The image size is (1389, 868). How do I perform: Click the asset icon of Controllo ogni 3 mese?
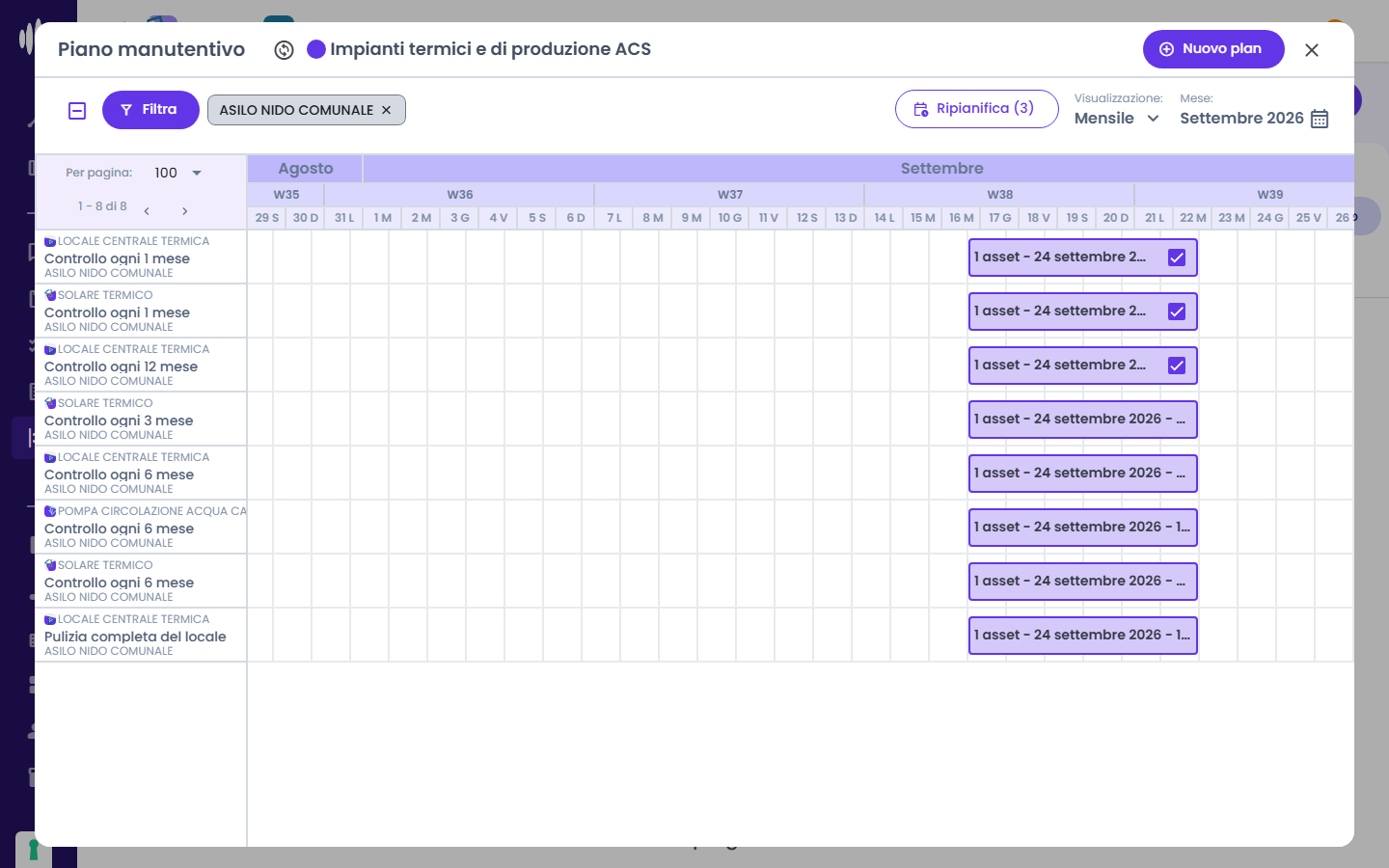click(50, 404)
